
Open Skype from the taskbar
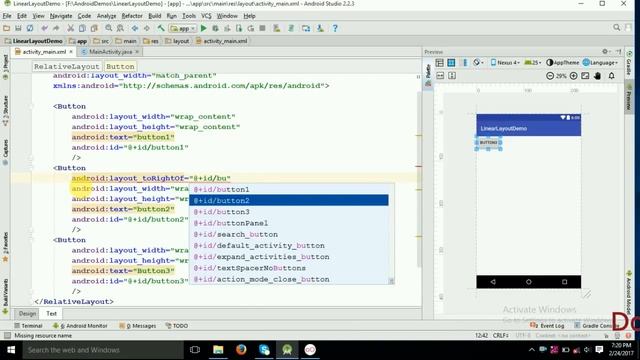click(x=264, y=350)
